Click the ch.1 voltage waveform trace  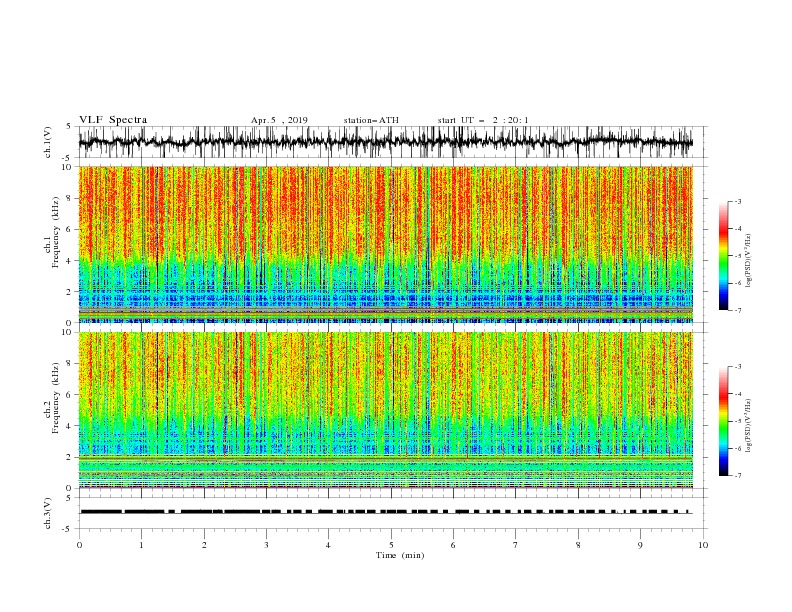(386, 142)
